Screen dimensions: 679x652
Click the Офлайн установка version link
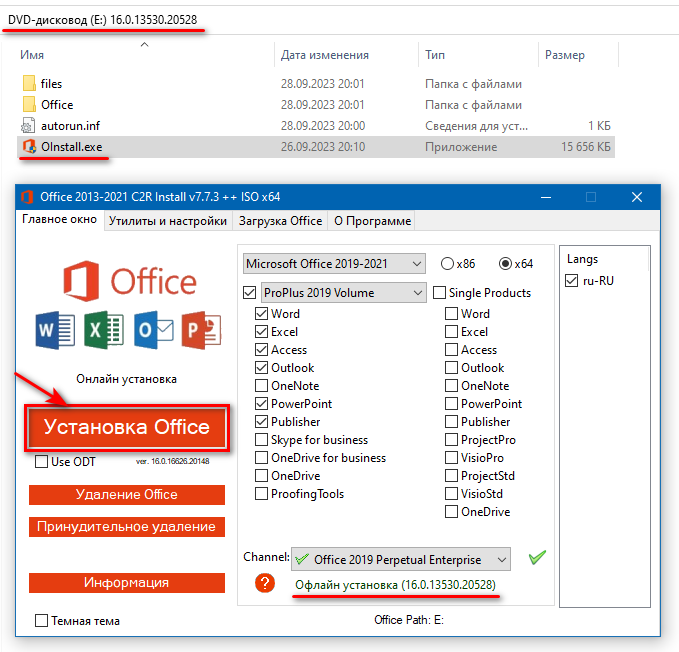coord(395,585)
